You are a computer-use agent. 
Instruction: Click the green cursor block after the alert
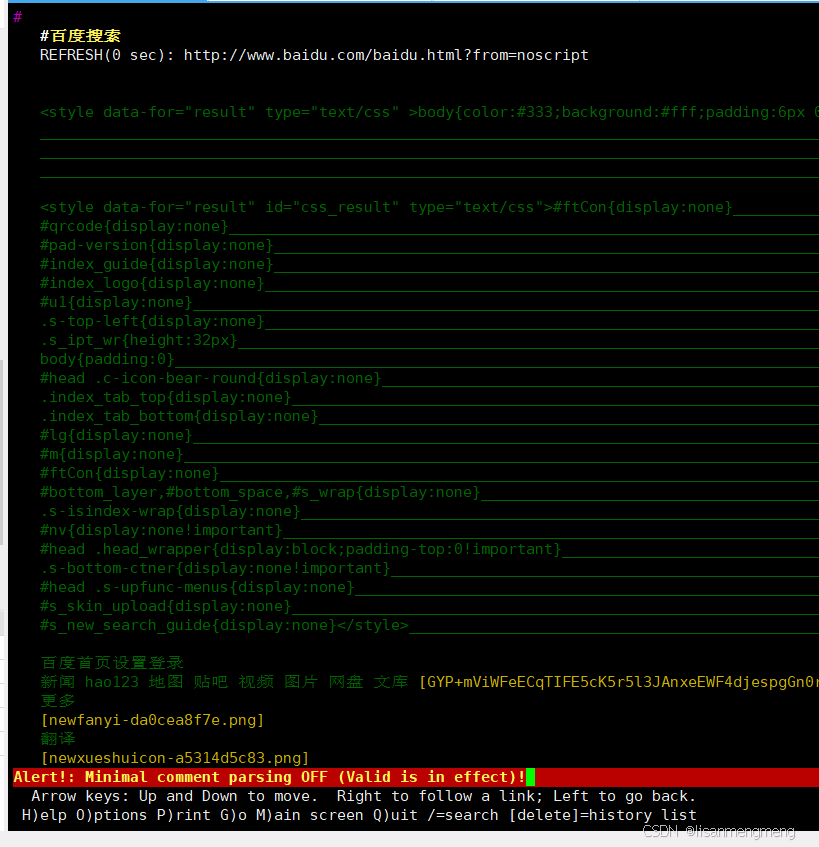[x=531, y=777]
